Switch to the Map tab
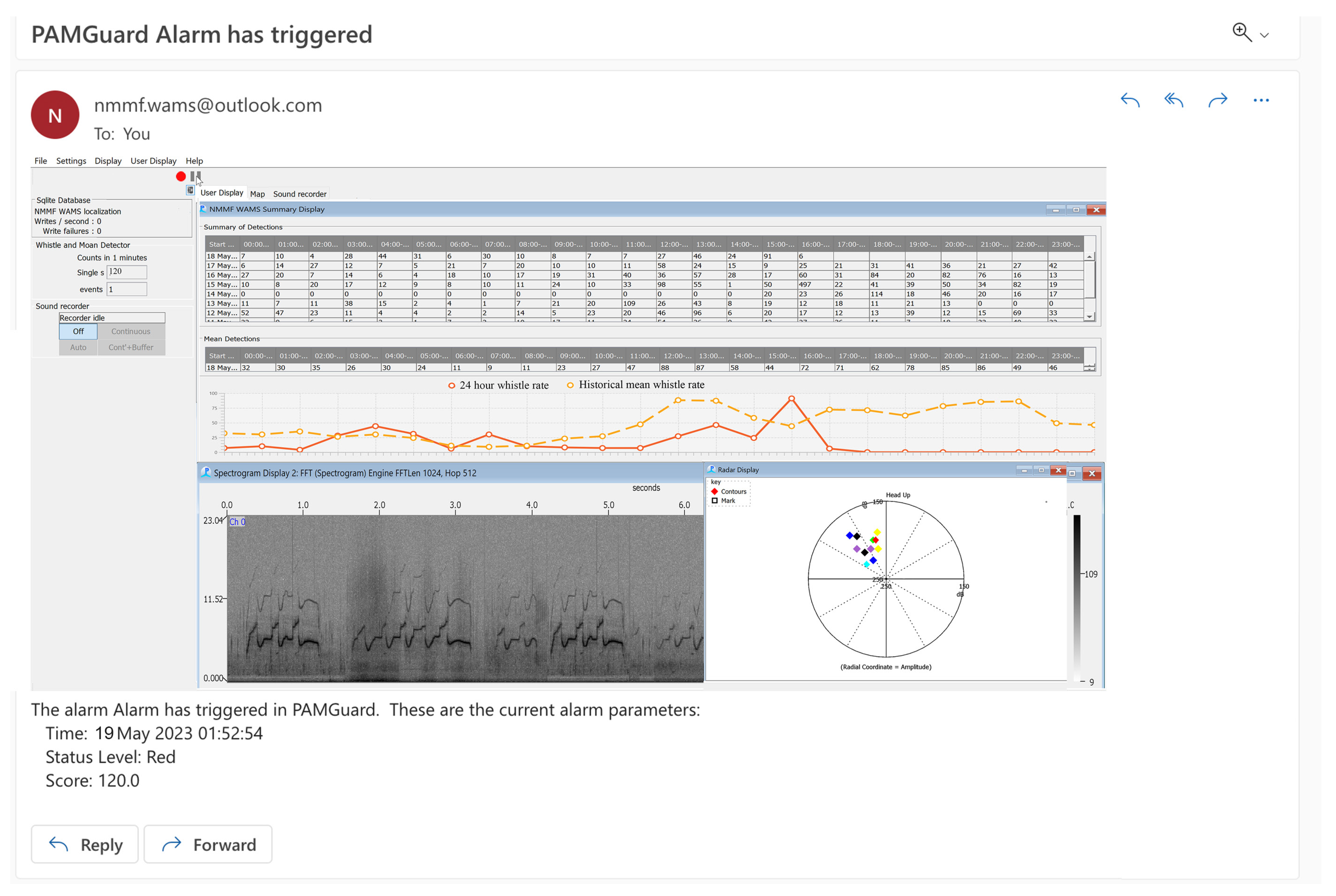This screenshot has width=1336, height=896. [257, 194]
